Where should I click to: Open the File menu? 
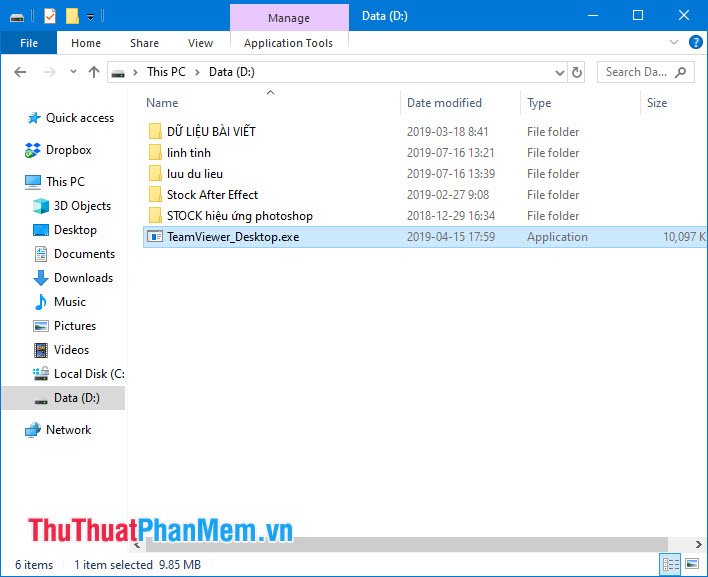(x=29, y=43)
